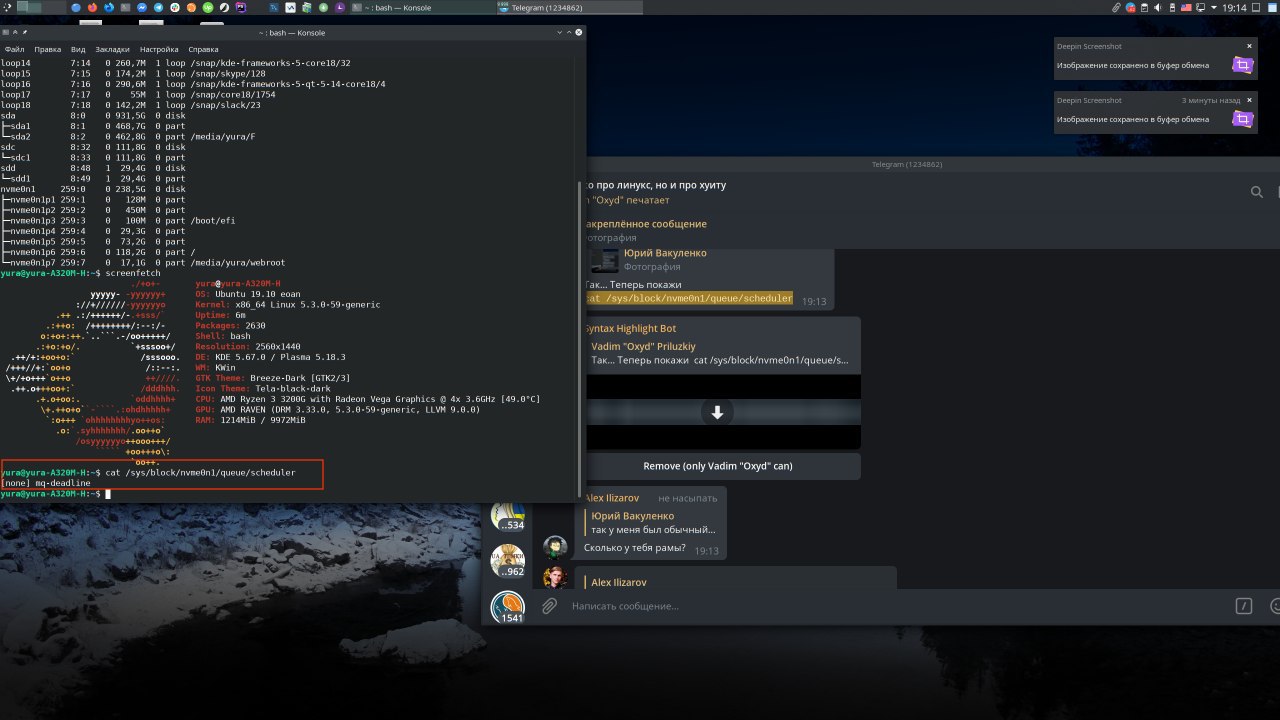Image resolution: width=1280 pixels, height=720 pixels.
Task: Open chat with ..962 unread badge
Action: coord(508,561)
